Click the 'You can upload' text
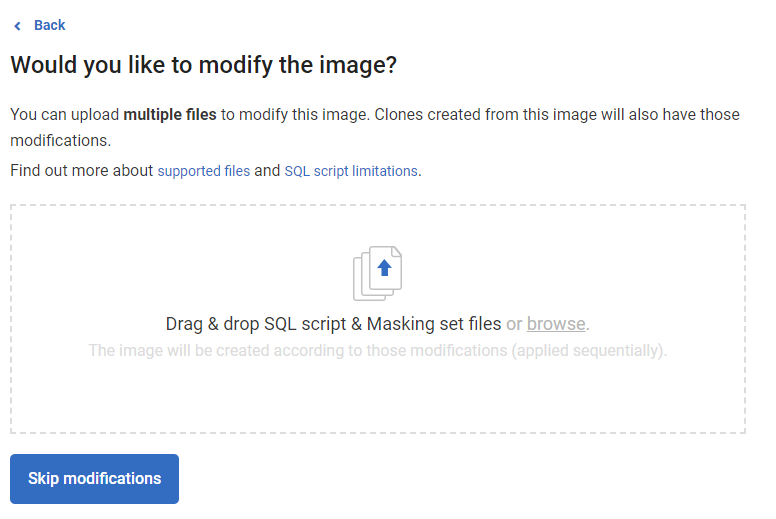Viewport: 776px width, 519px height. tap(64, 114)
